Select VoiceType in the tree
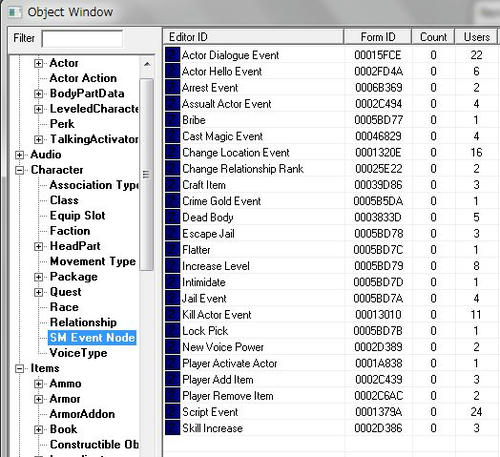The width and height of the screenshot is (500, 457). tap(78, 353)
